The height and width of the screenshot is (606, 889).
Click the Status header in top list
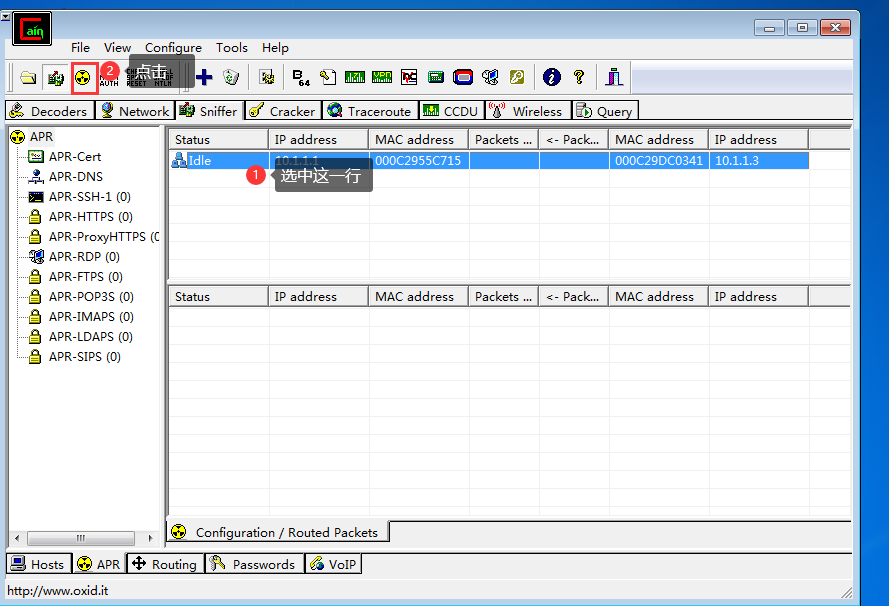coord(218,139)
